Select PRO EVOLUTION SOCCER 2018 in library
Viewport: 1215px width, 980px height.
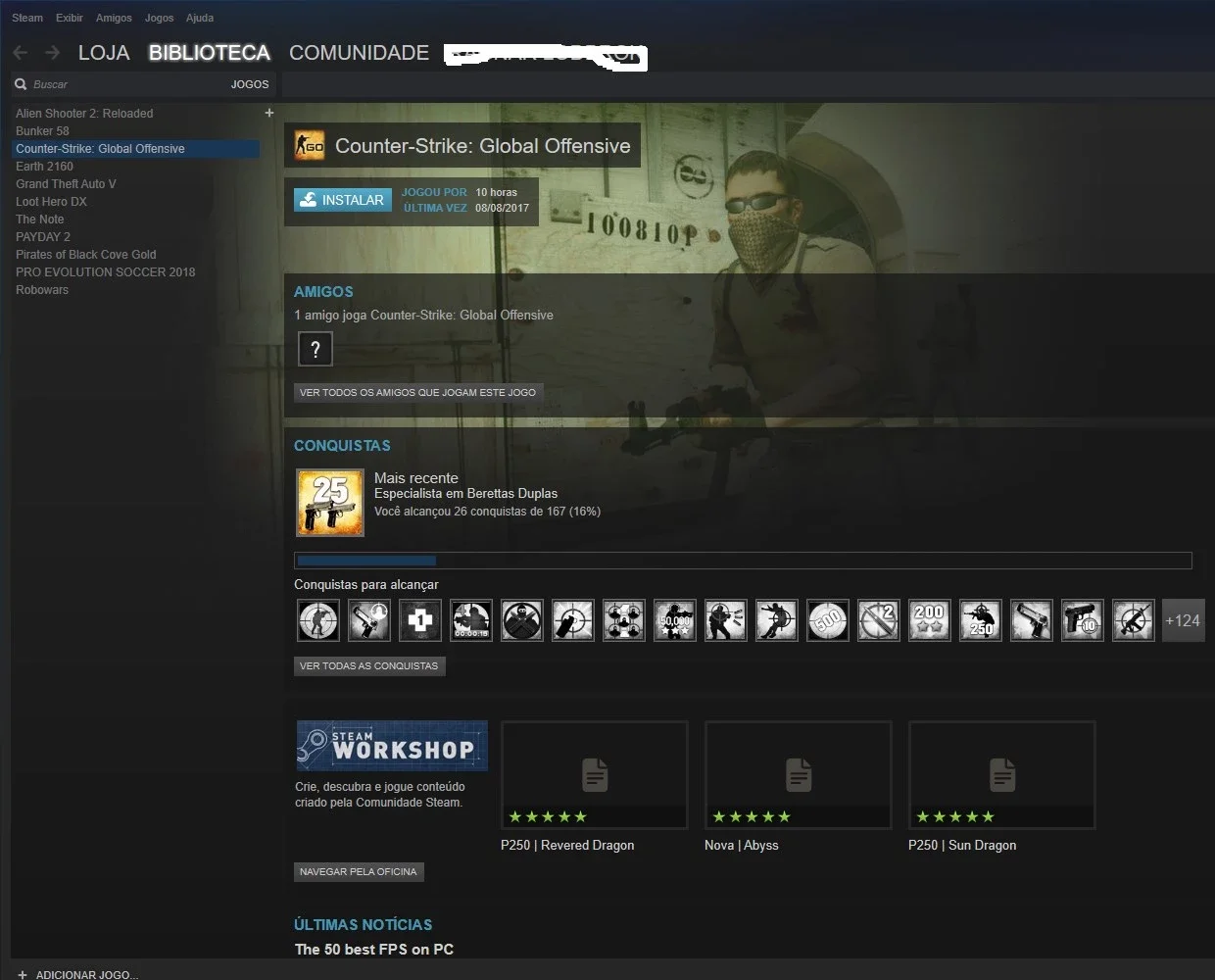tap(136, 272)
